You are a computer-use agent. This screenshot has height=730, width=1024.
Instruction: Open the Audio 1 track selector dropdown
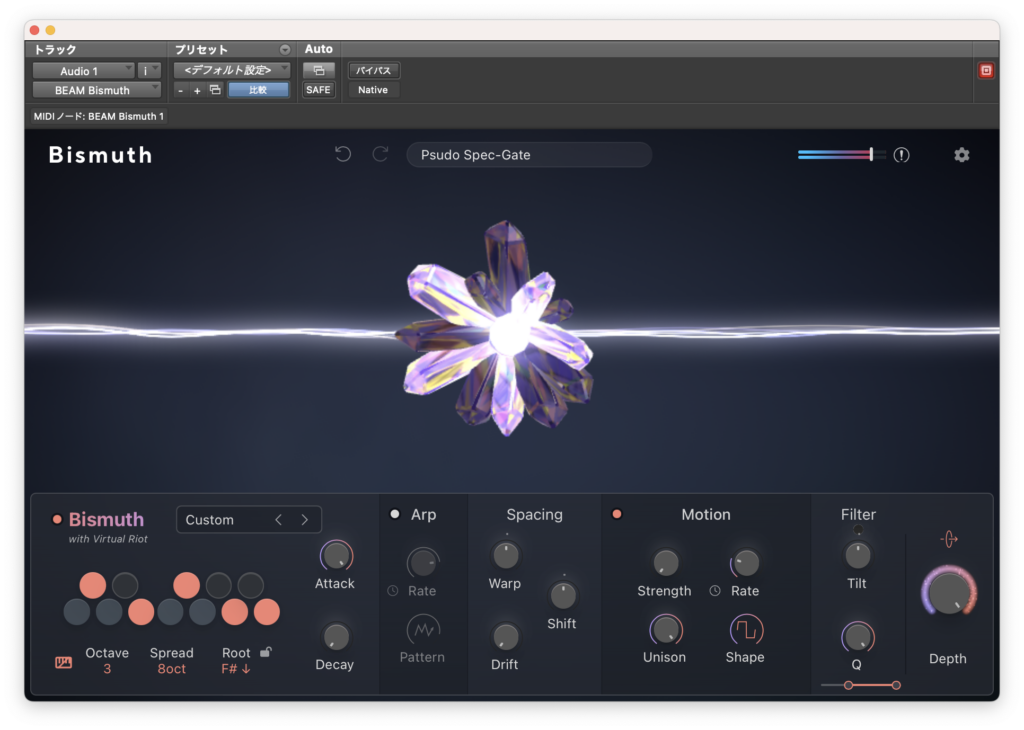[x=84, y=71]
